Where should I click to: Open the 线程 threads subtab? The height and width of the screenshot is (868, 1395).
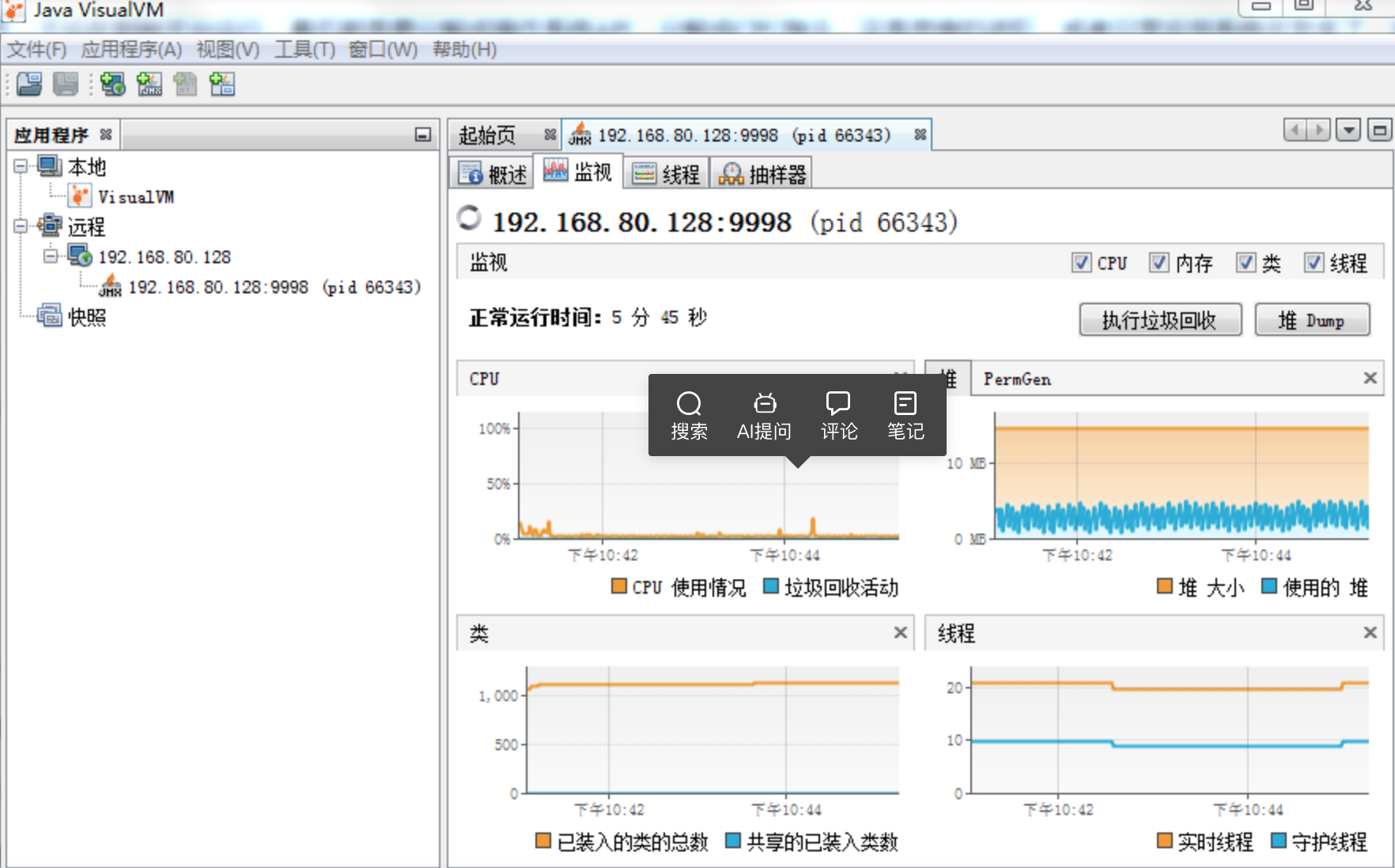tap(666, 173)
